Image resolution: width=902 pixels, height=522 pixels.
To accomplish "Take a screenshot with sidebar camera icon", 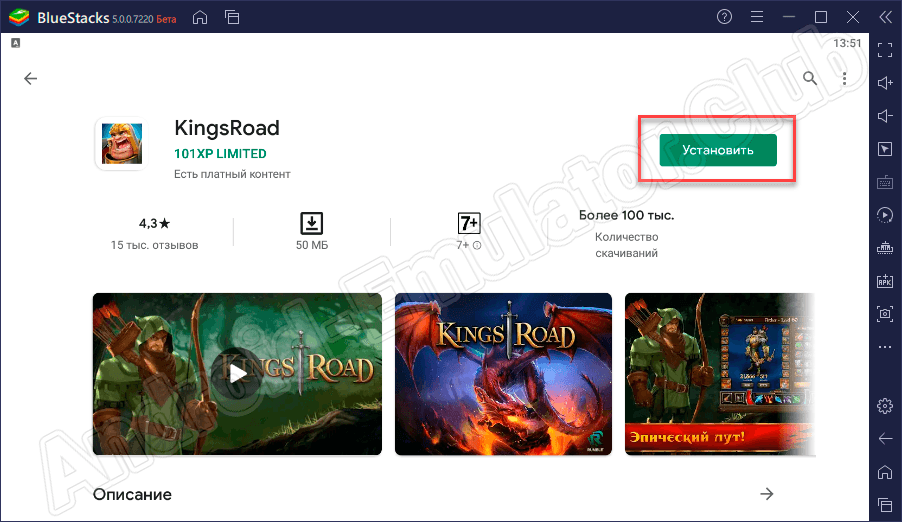I will (884, 313).
